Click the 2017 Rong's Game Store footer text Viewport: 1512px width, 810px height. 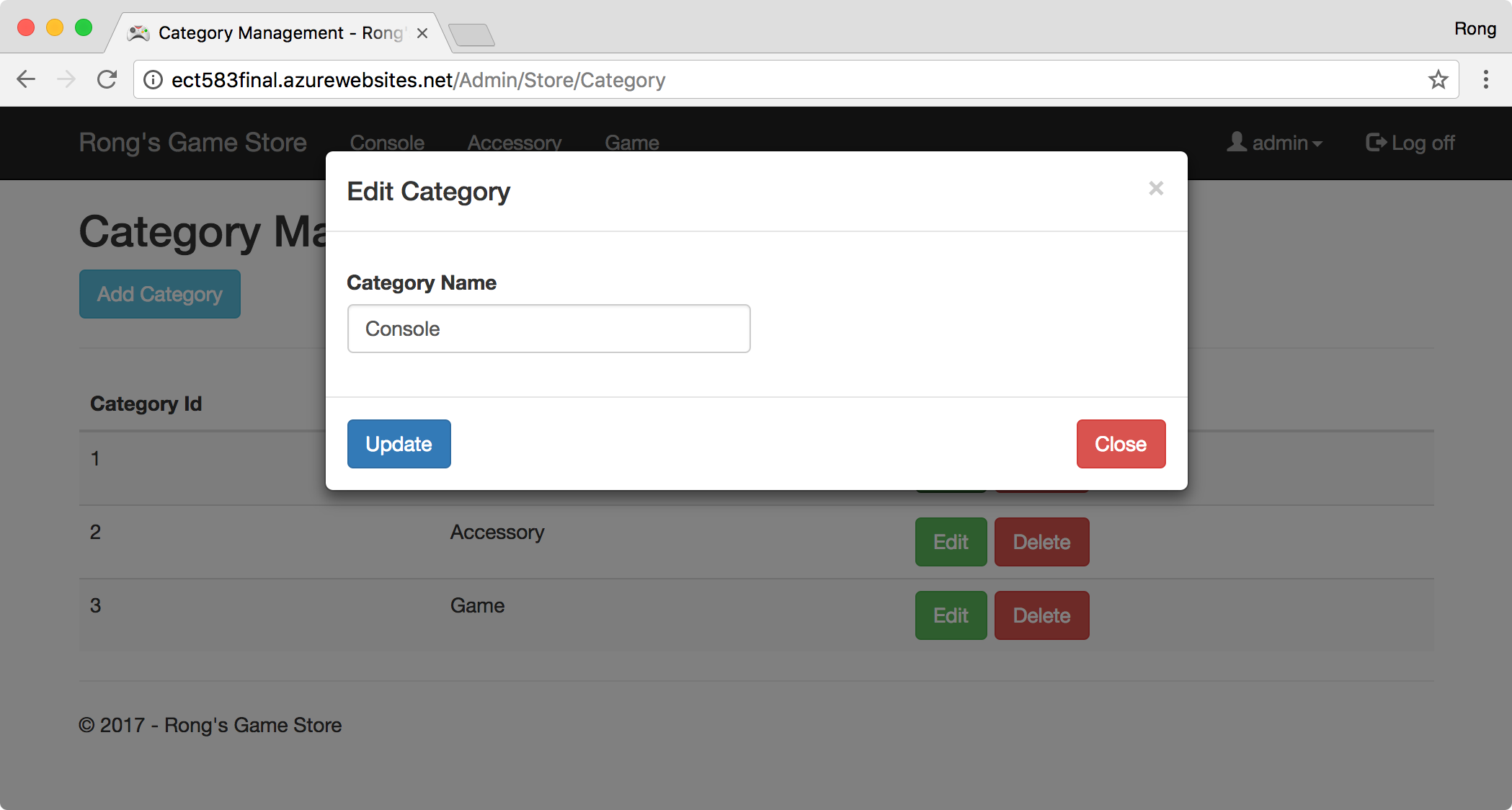coord(210,725)
